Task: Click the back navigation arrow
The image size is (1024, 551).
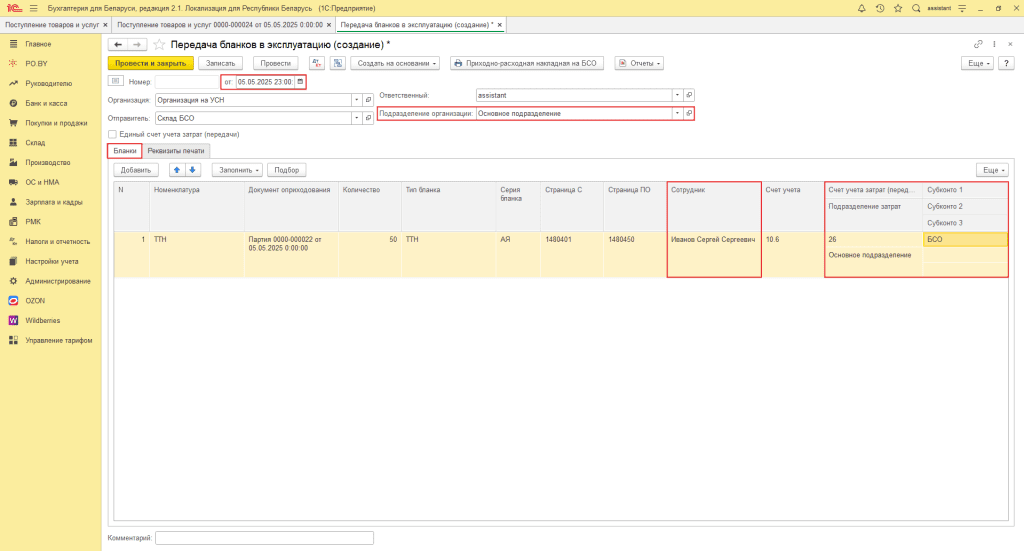Action: [x=118, y=44]
